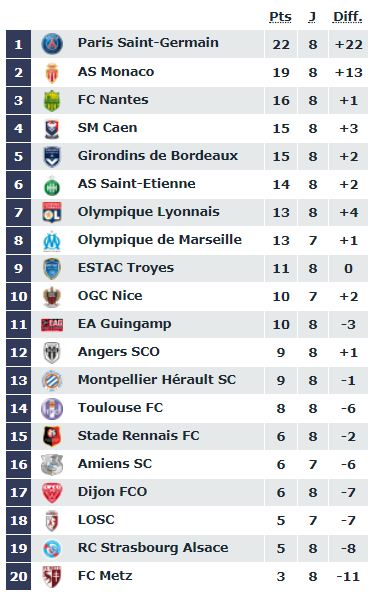Click the Olympique de Marseille logo
The width and height of the screenshot is (379, 602).
click(52, 241)
